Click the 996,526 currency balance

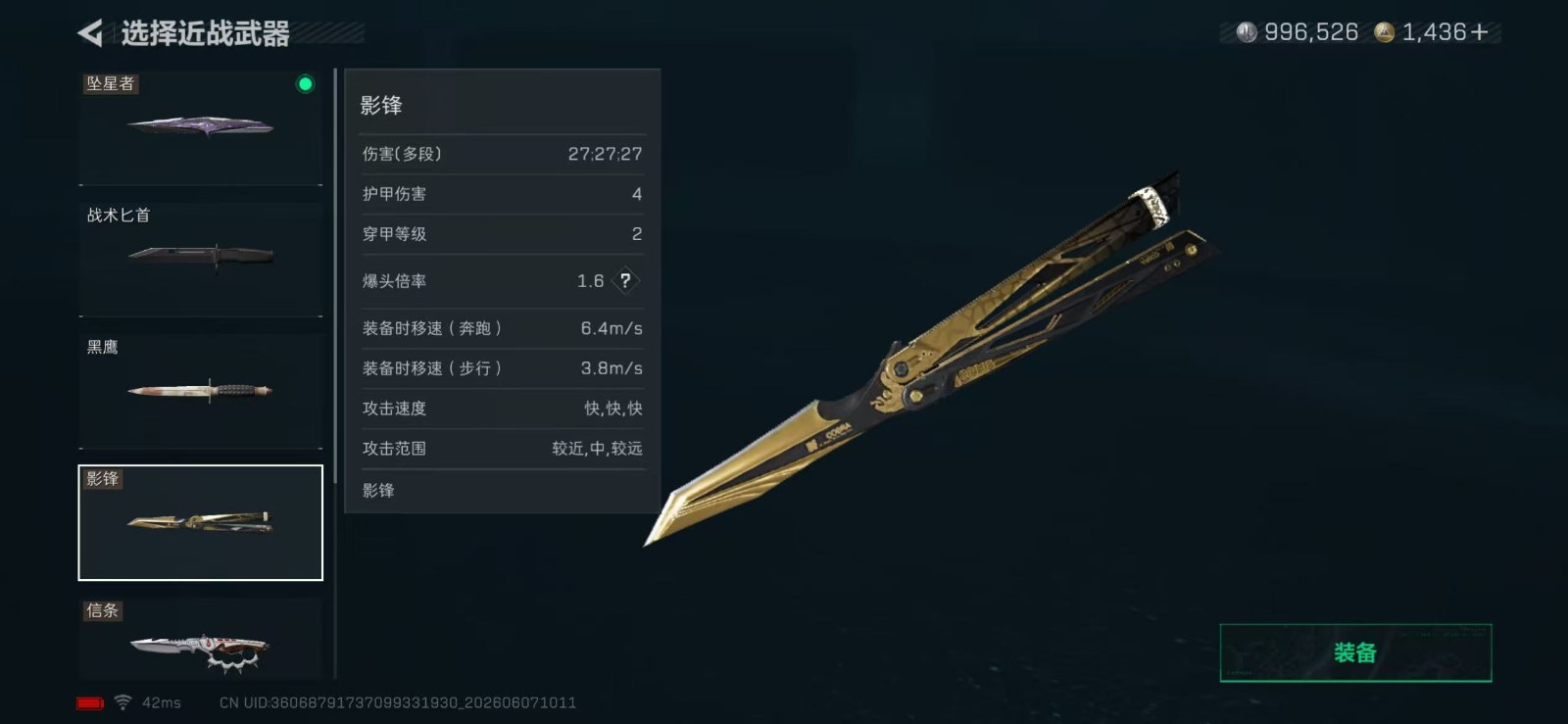tap(1311, 32)
